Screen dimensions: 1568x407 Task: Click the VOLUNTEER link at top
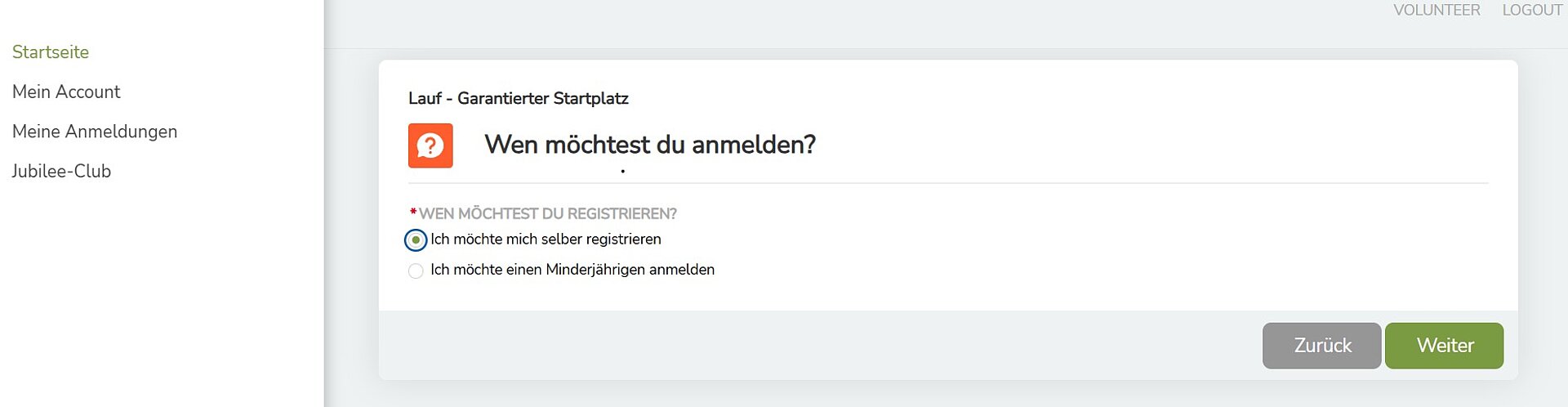pos(1437,11)
